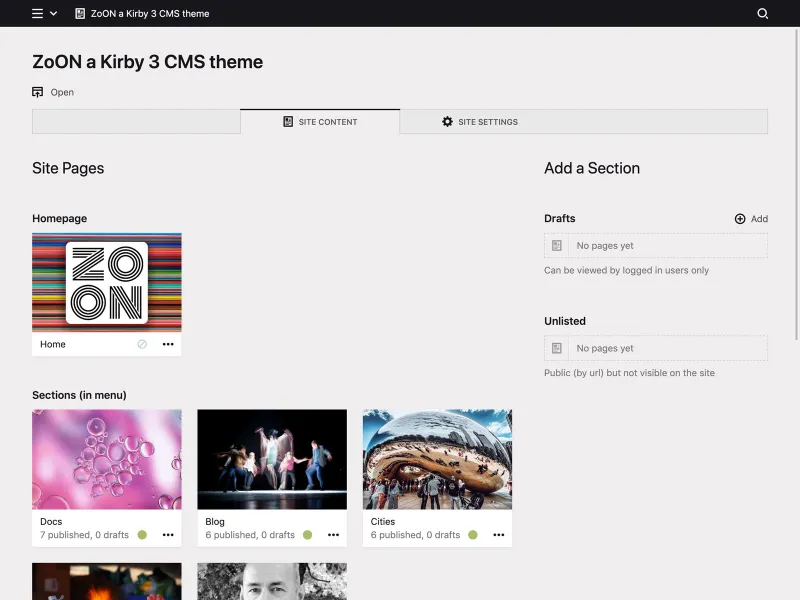The image size is (800, 600).
Task: Click the Open link to preview the site
Action: tap(61, 91)
